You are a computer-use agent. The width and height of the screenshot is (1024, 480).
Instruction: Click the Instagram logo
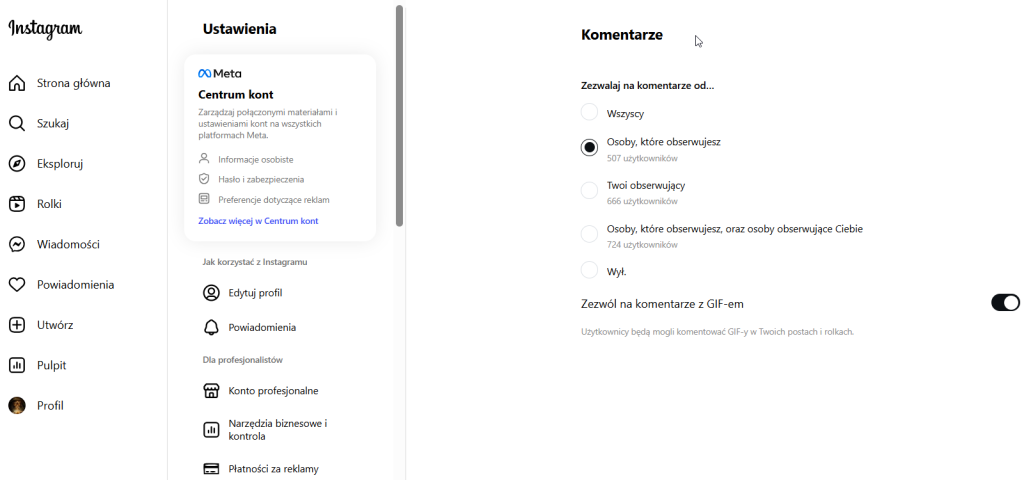click(x=45, y=30)
